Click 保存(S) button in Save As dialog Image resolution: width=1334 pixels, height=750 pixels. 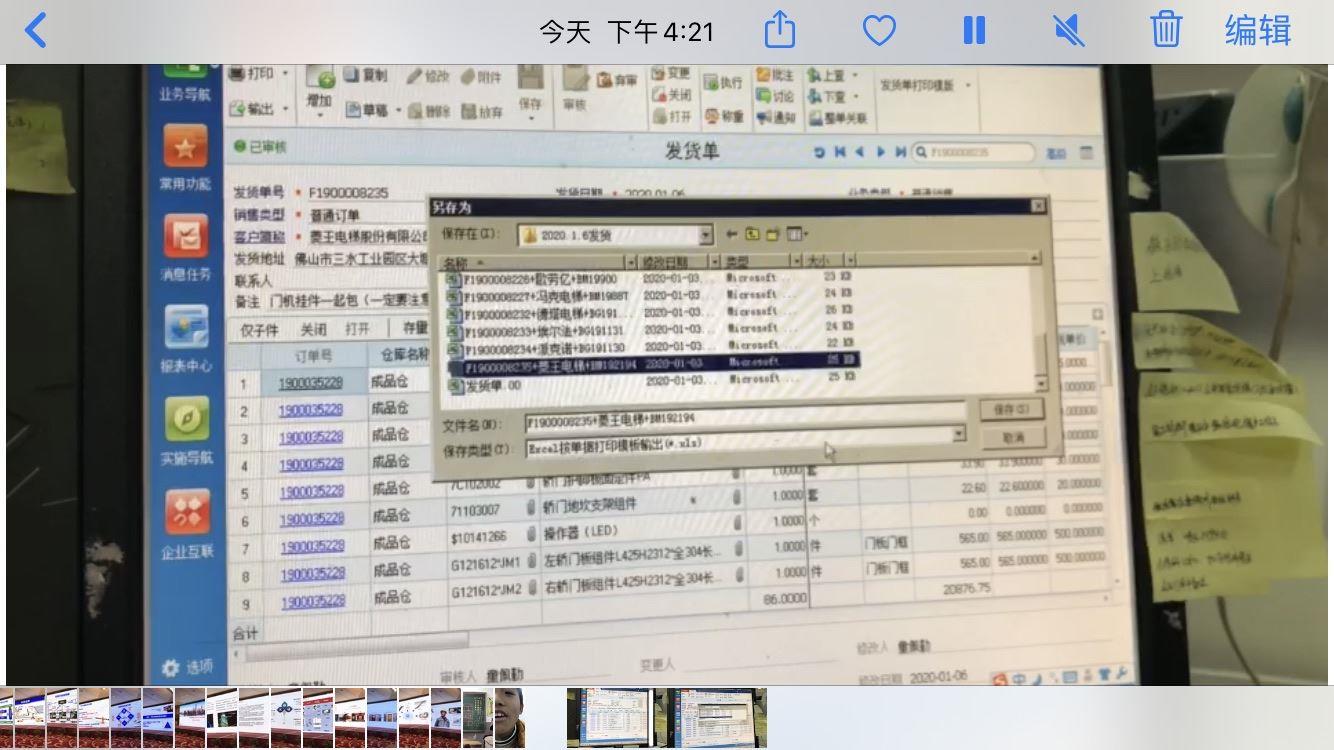[x=1011, y=410]
